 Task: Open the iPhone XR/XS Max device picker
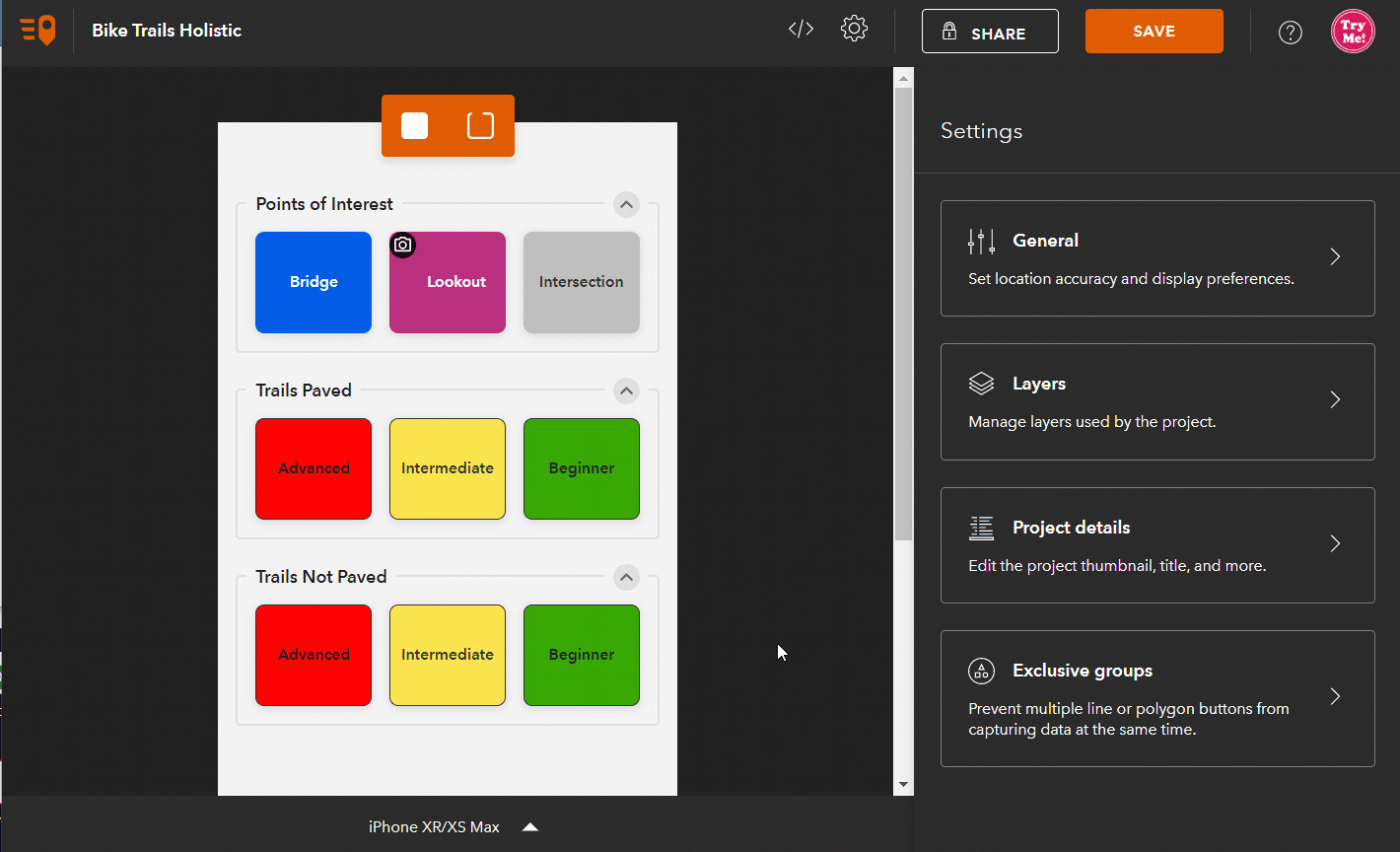pyautogui.click(x=454, y=826)
